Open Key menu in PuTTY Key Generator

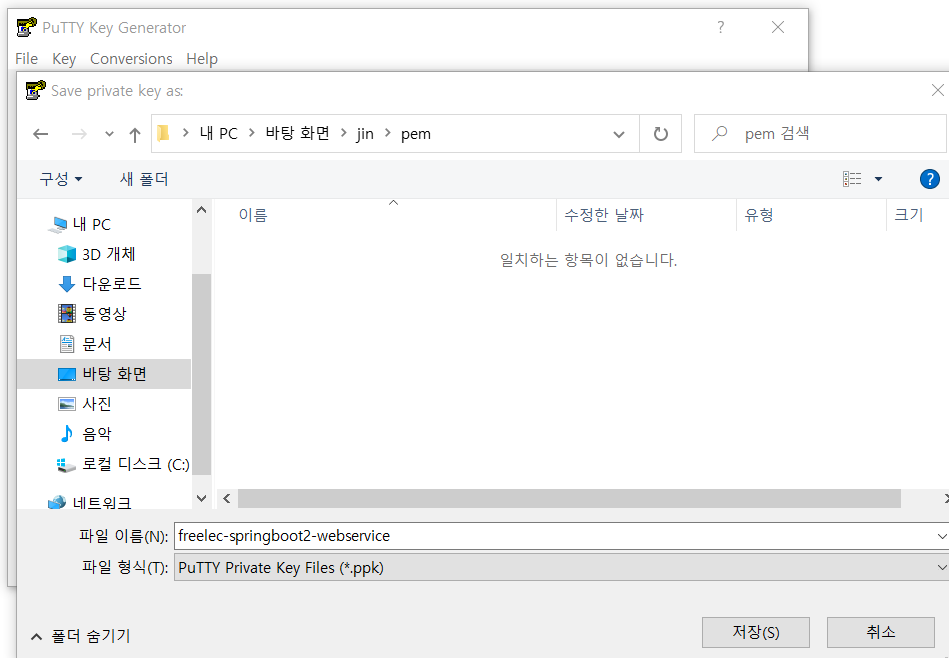click(64, 59)
